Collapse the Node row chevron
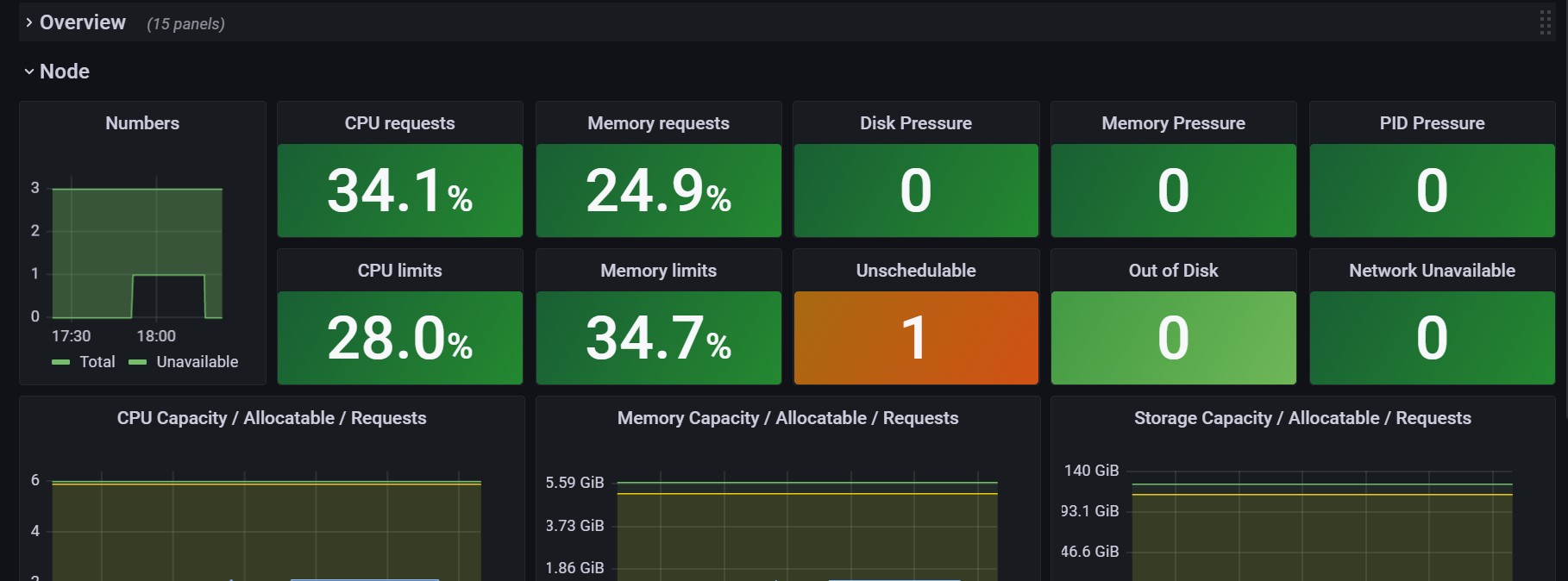Image resolution: width=1568 pixels, height=581 pixels. point(28,72)
